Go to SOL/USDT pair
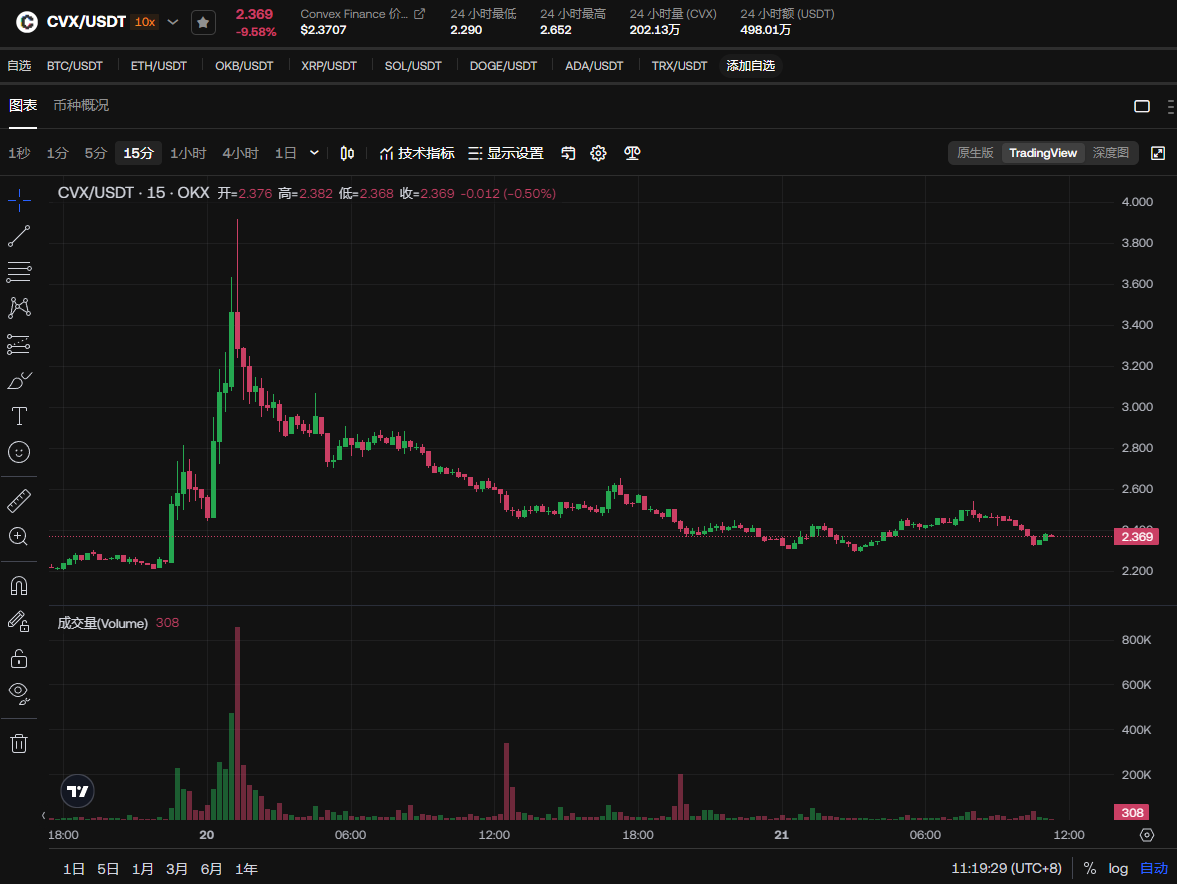 click(413, 66)
